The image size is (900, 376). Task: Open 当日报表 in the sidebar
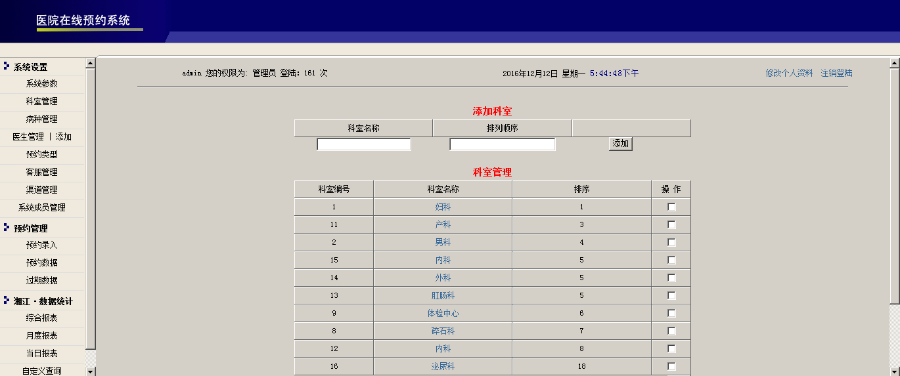coord(41,354)
